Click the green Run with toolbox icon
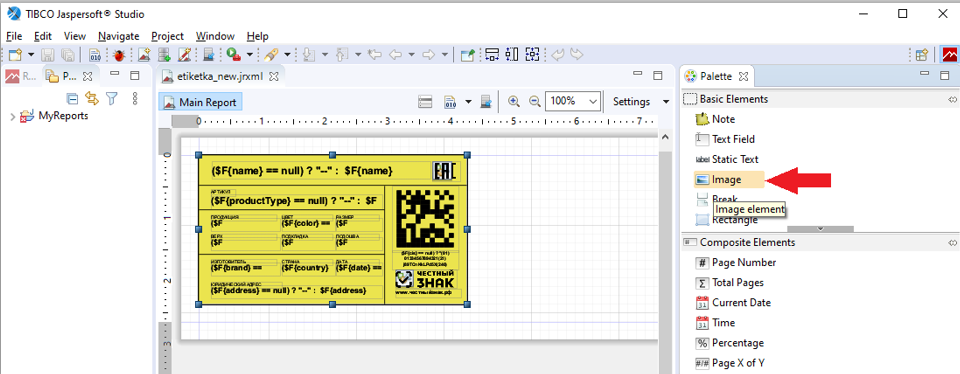Screen dimensions: 960x374 pos(233,55)
